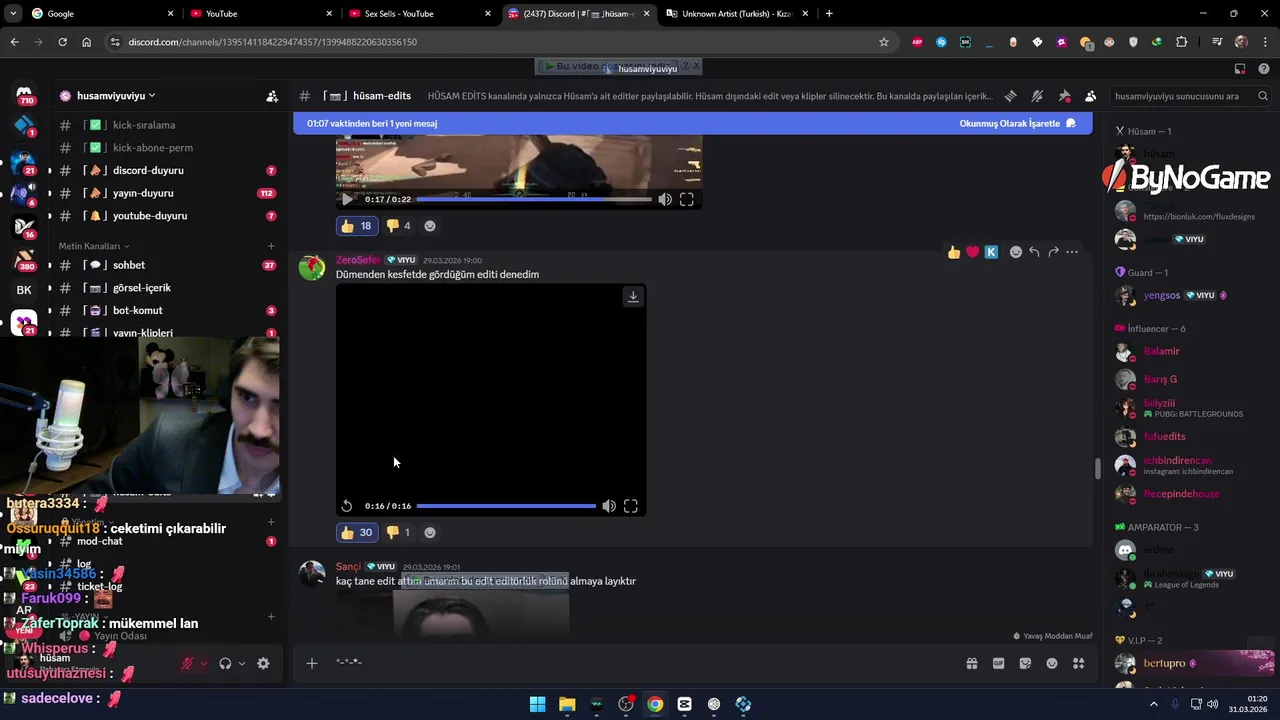The height and width of the screenshot is (720, 1280).
Task: Open Discord direct messages home icon
Action: pos(24,93)
